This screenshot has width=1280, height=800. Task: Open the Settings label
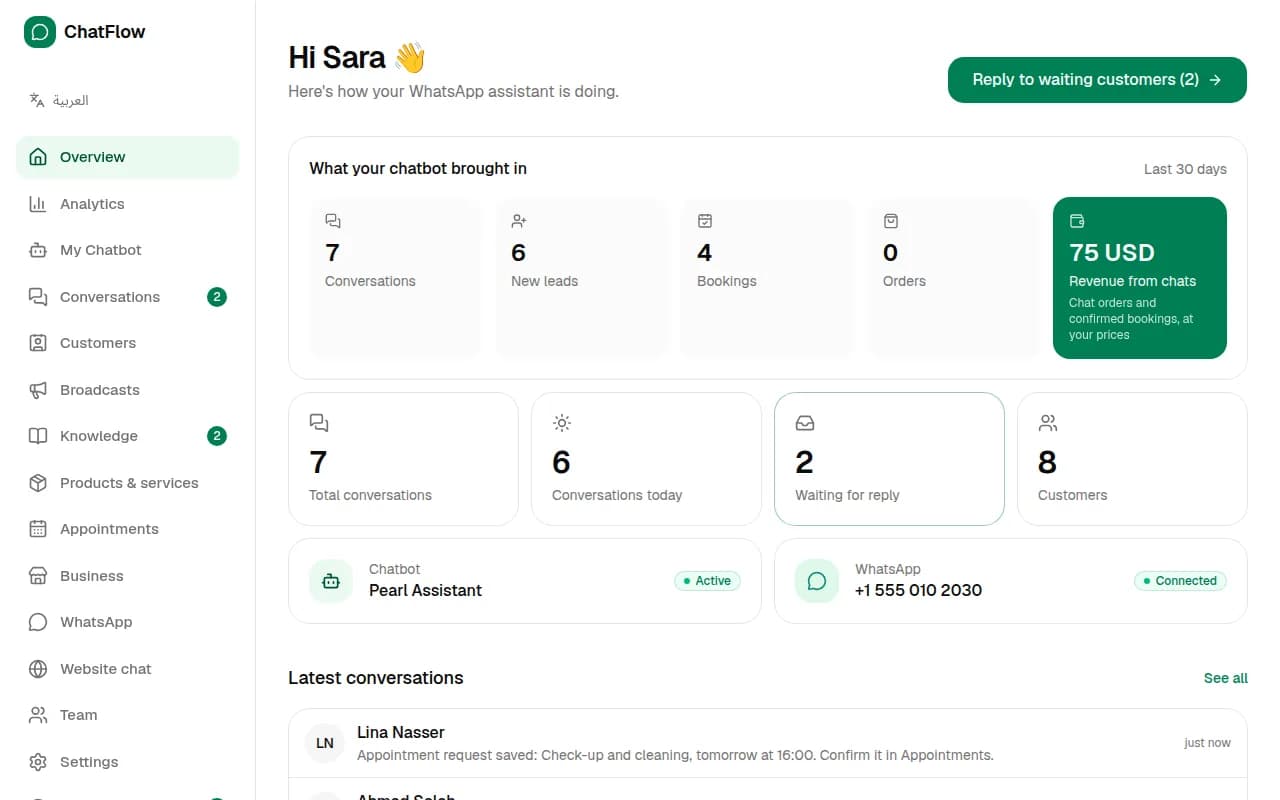click(x=89, y=762)
